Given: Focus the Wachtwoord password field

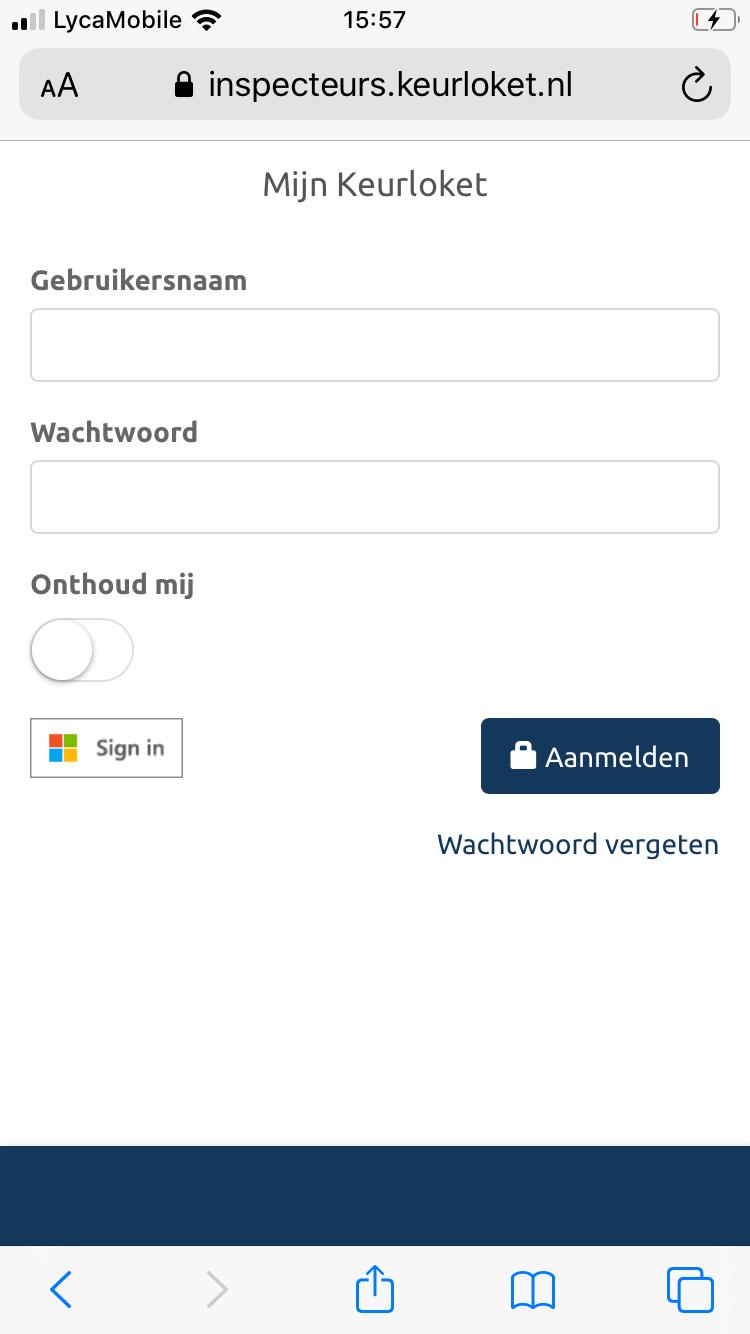Looking at the screenshot, I should (x=375, y=497).
